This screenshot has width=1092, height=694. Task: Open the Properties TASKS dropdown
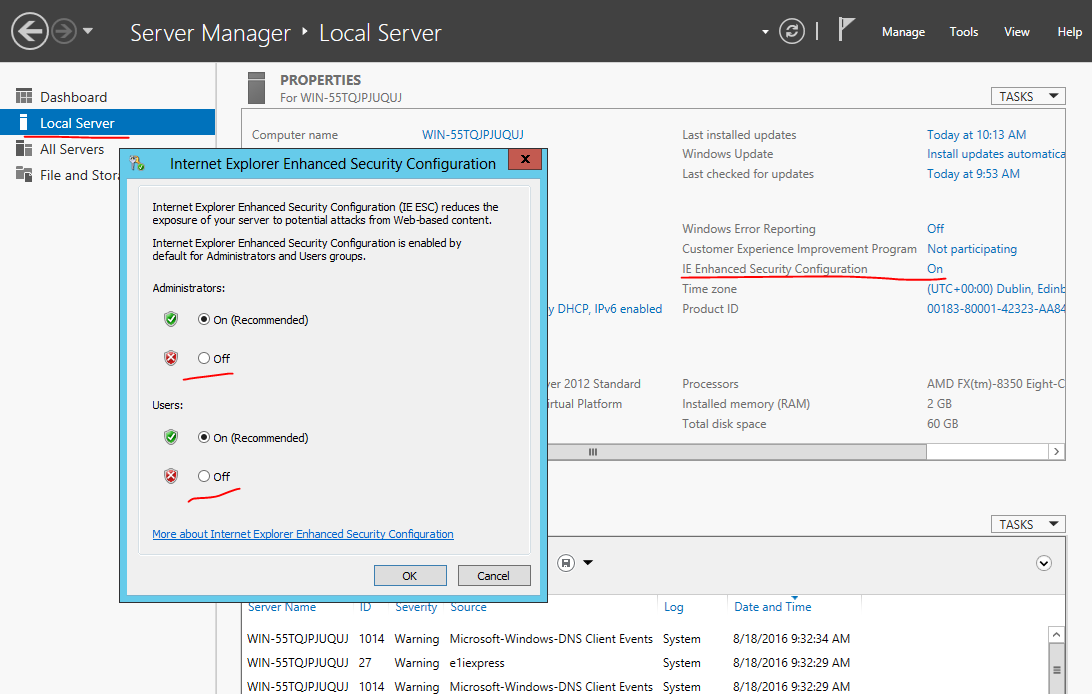(1028, 97)
